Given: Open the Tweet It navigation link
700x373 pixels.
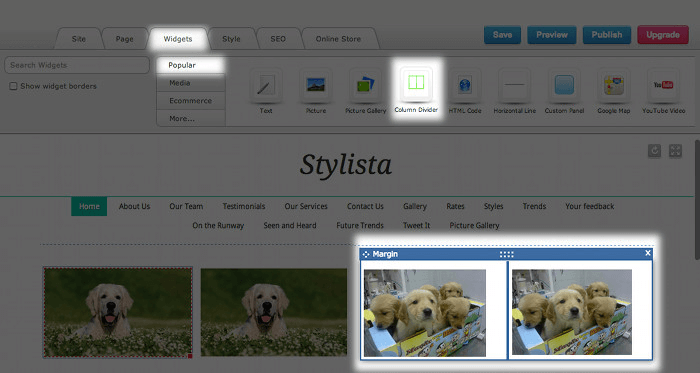Looking at the screenshot, I should (x=417, y=225).
